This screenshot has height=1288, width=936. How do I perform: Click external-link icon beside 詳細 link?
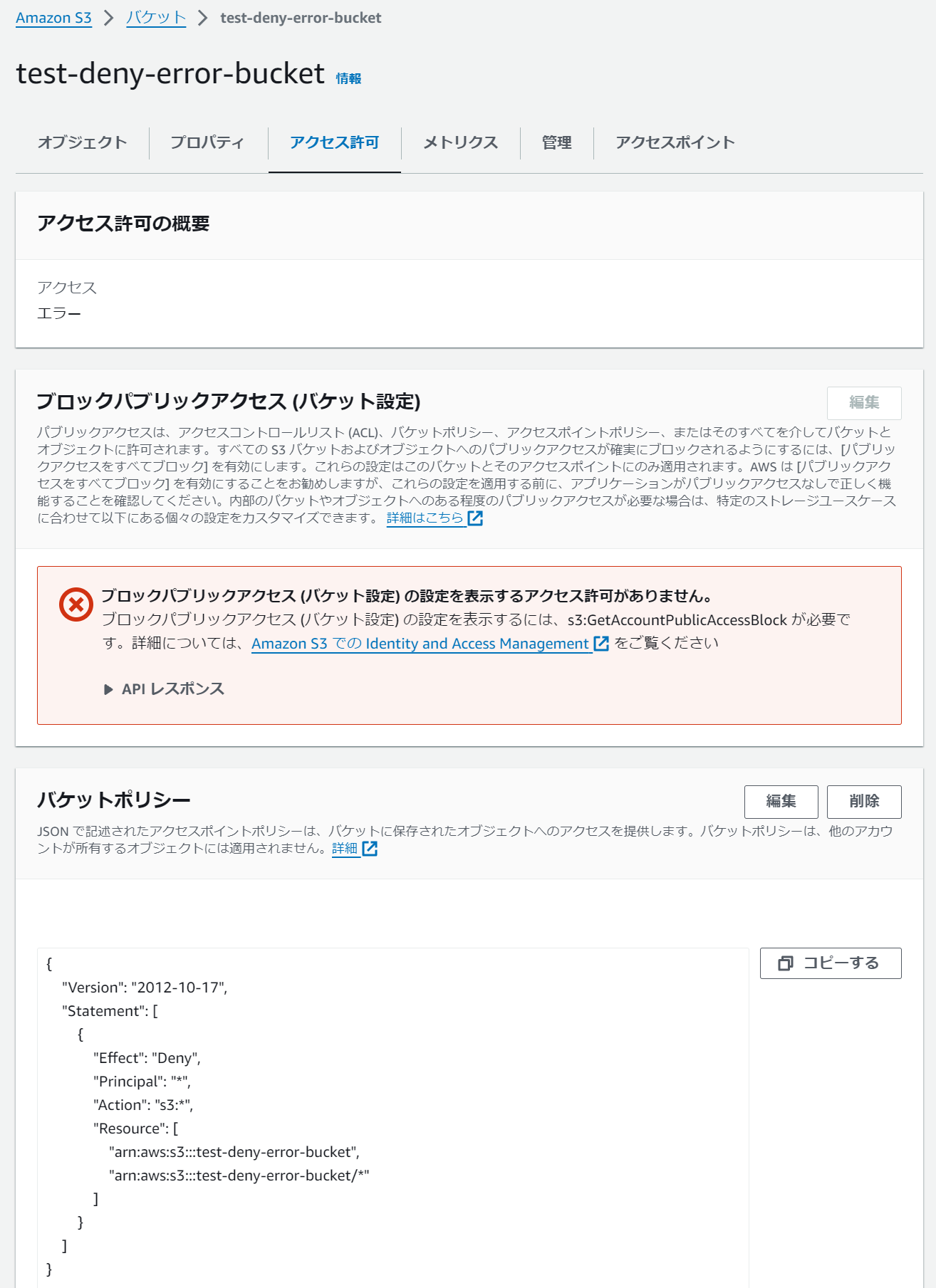370,849
